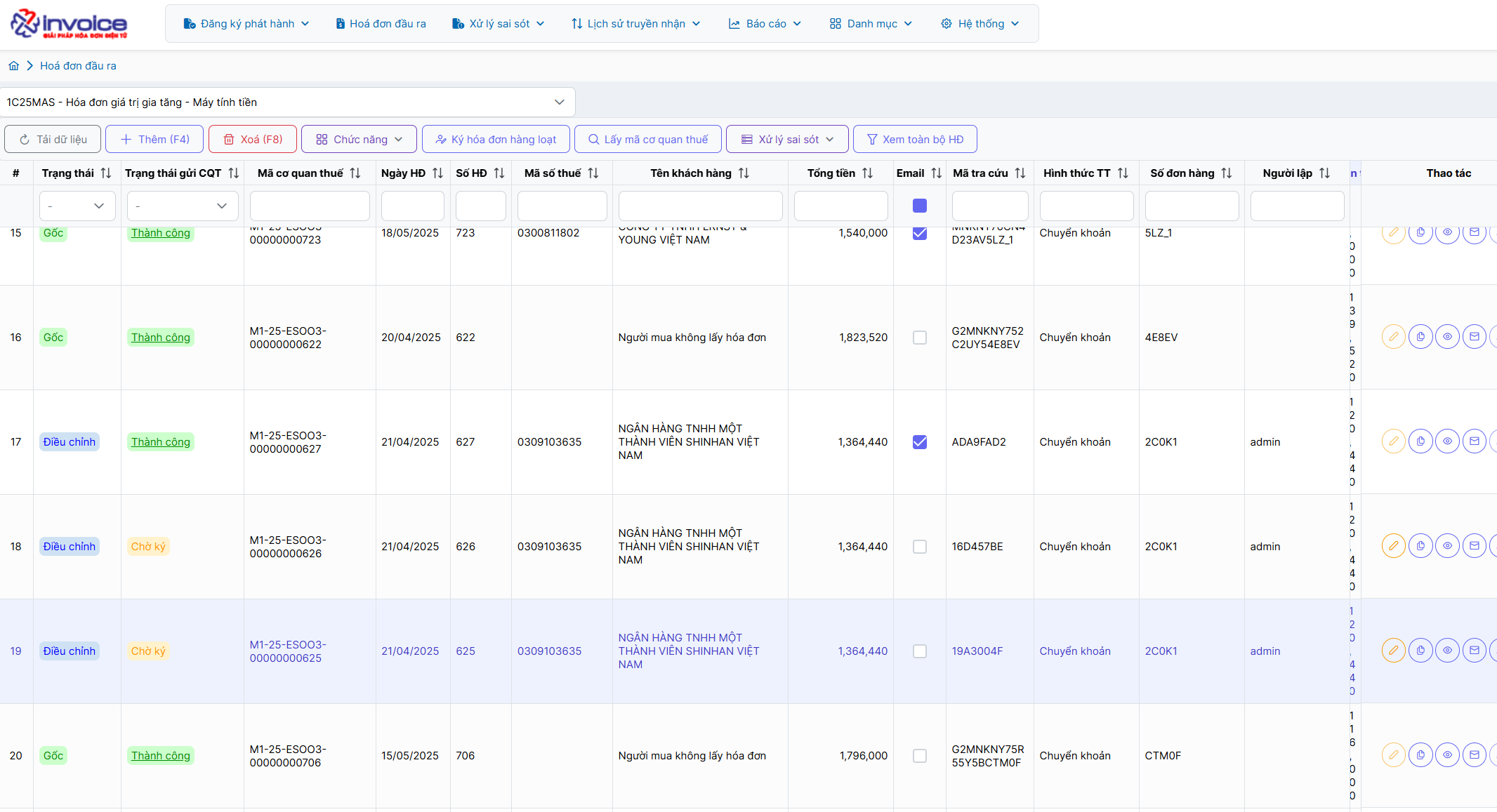This screenshot has width=1497, height=812.
Task: Click the home icon in breadcrumb
Action: point(13,66)
